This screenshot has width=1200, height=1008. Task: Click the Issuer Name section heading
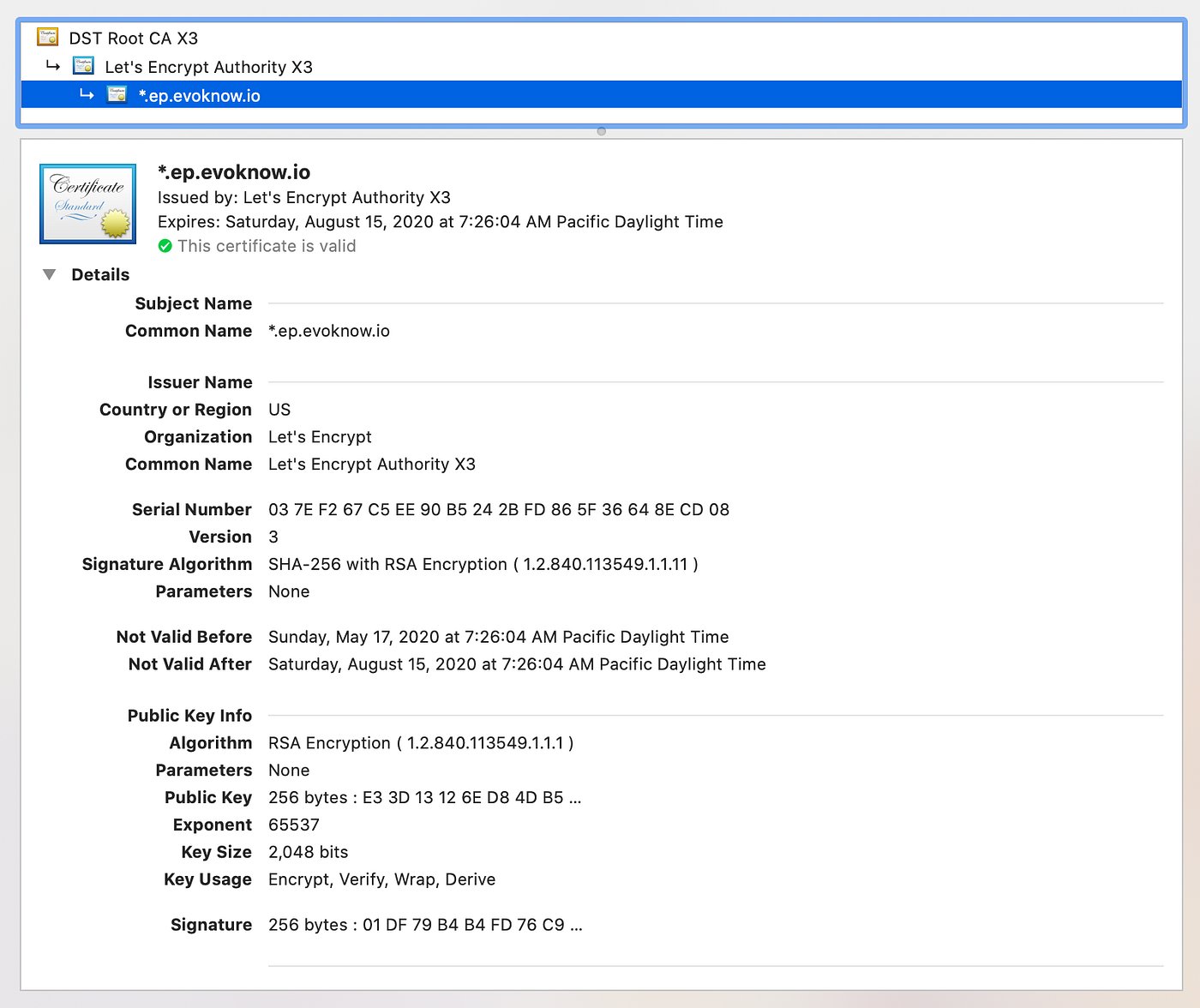[200, 382]
